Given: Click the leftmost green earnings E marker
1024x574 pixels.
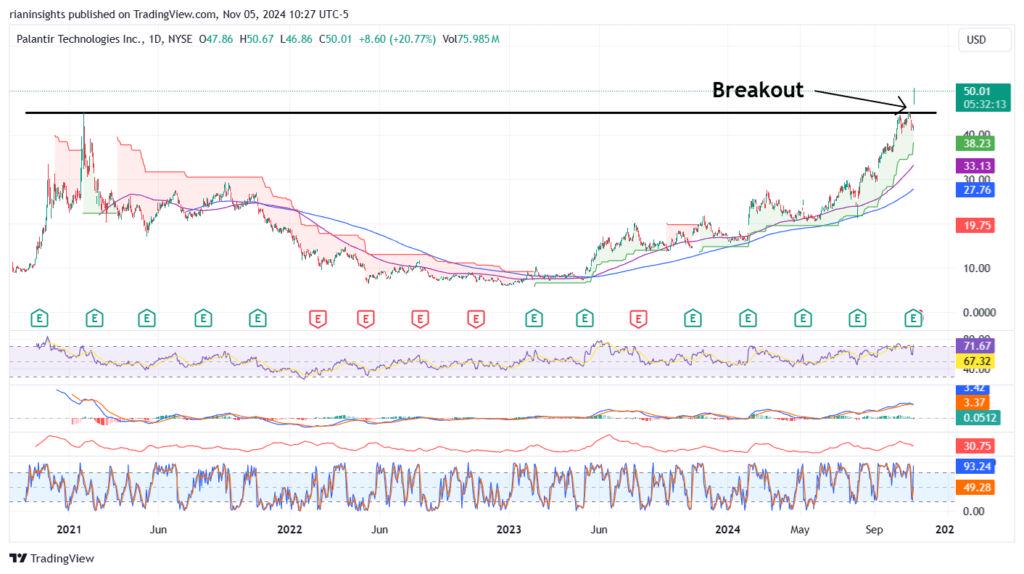Looking at the screenshot, I should 40,319.
